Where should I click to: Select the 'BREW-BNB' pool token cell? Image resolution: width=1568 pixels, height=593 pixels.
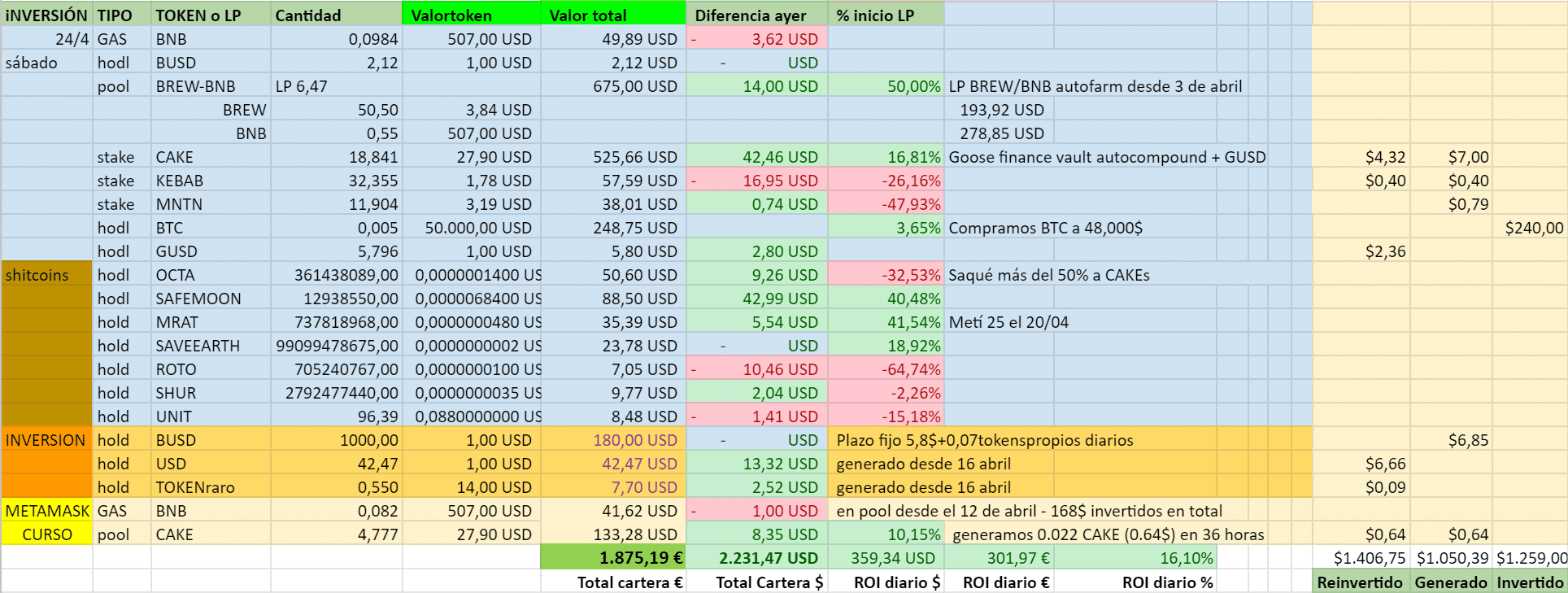[211, 85]
